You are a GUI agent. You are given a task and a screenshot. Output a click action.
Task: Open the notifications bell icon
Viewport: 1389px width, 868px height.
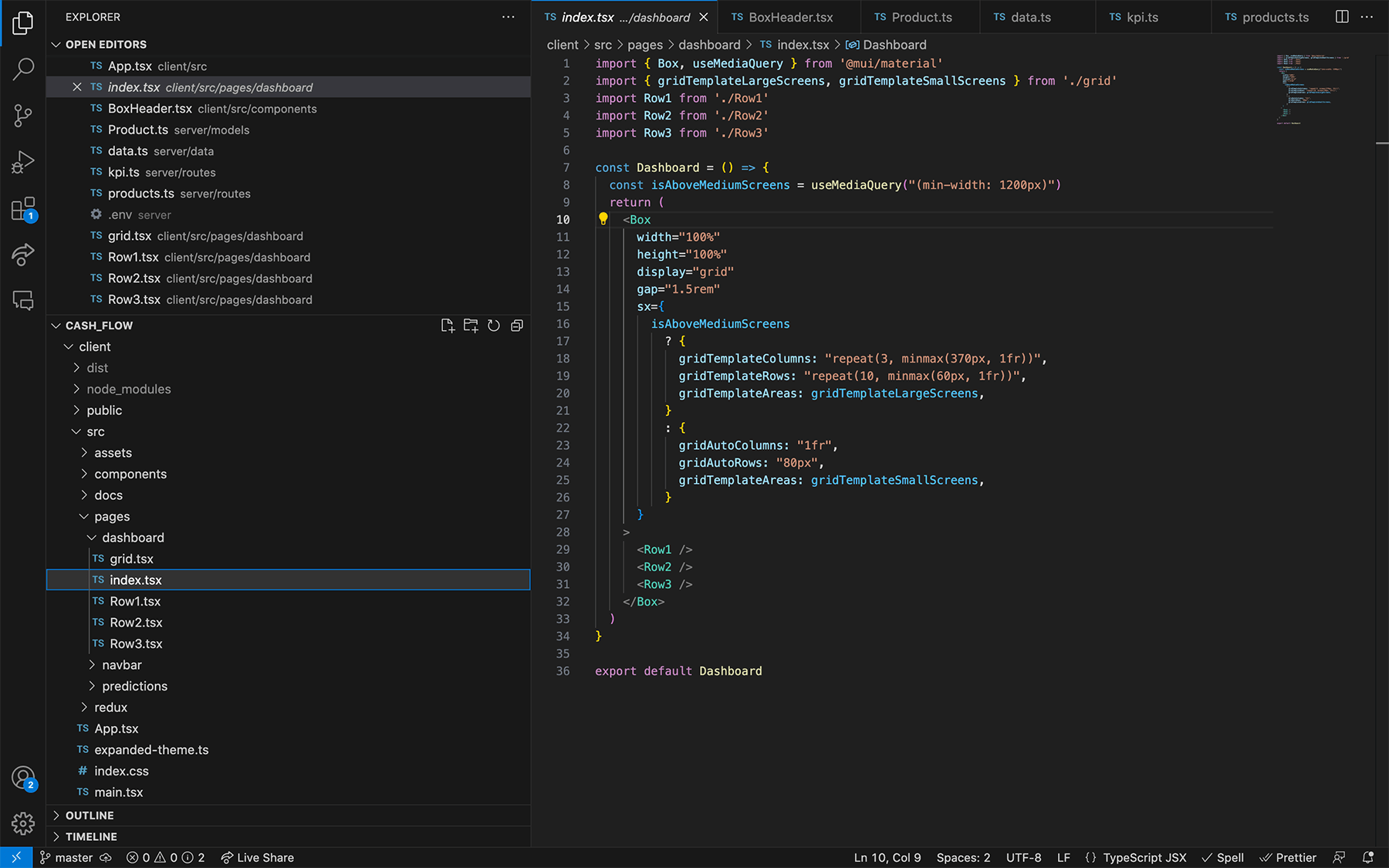[x=1368, y=857]
